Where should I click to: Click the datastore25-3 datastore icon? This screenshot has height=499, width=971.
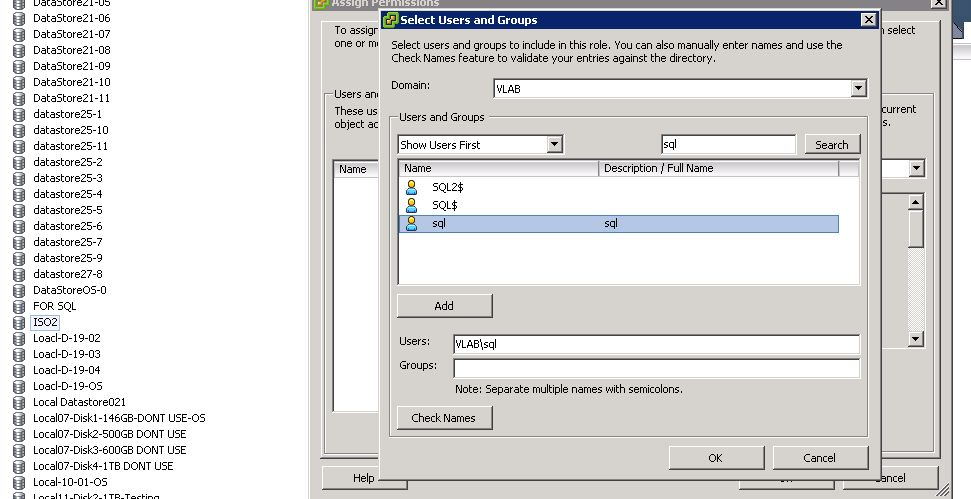19,178
